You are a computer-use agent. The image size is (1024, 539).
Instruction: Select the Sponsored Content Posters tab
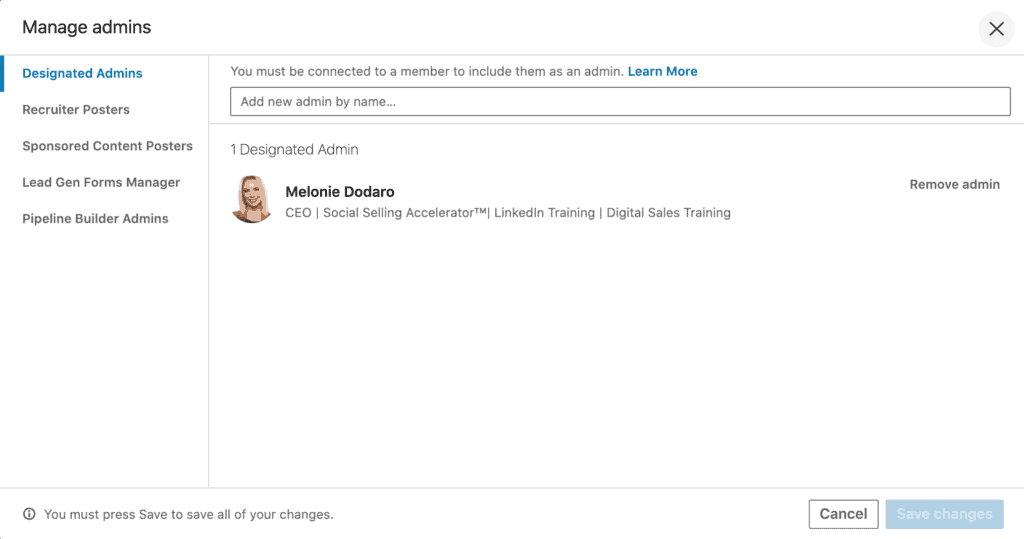click(x=107, y=146)
